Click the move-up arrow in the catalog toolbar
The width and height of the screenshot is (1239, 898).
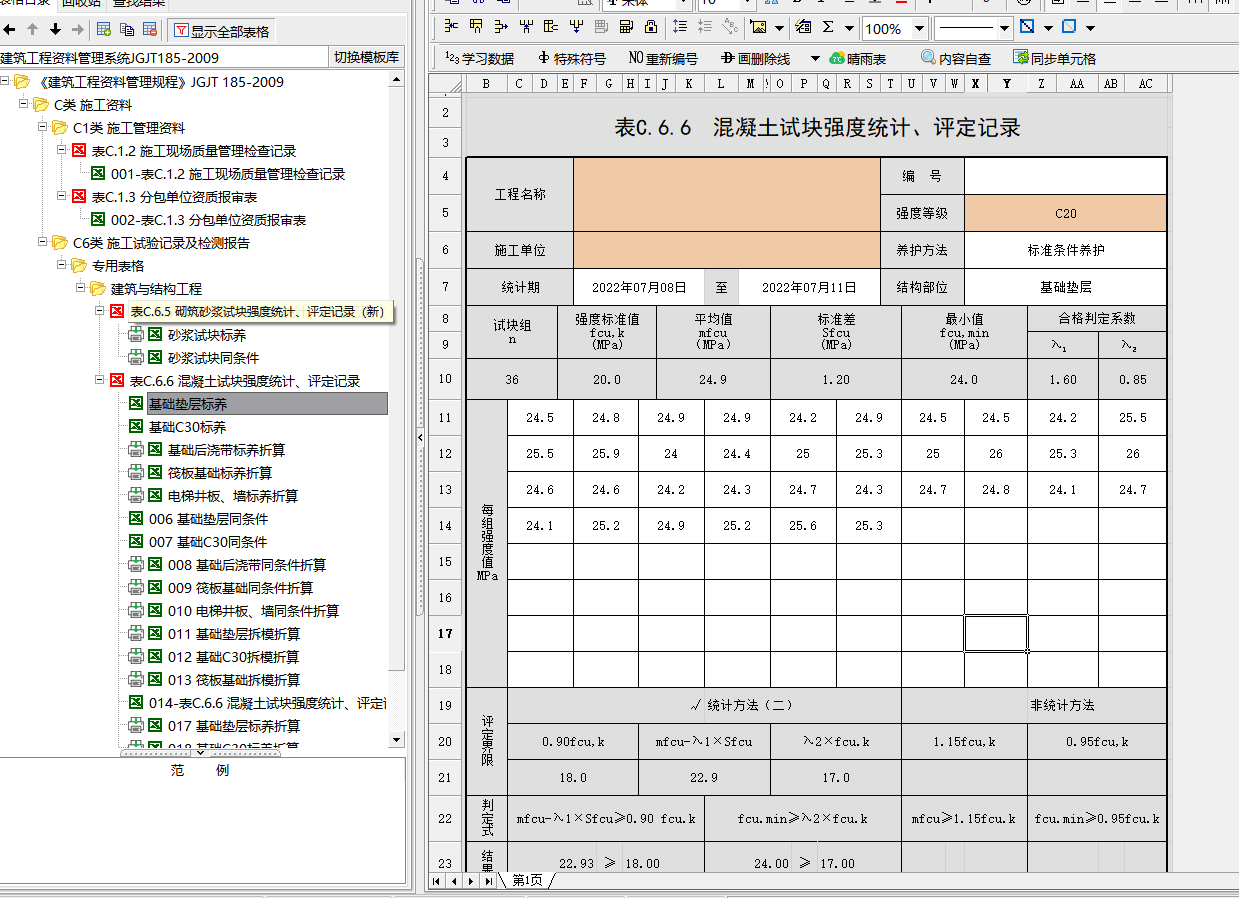(32, 30)
